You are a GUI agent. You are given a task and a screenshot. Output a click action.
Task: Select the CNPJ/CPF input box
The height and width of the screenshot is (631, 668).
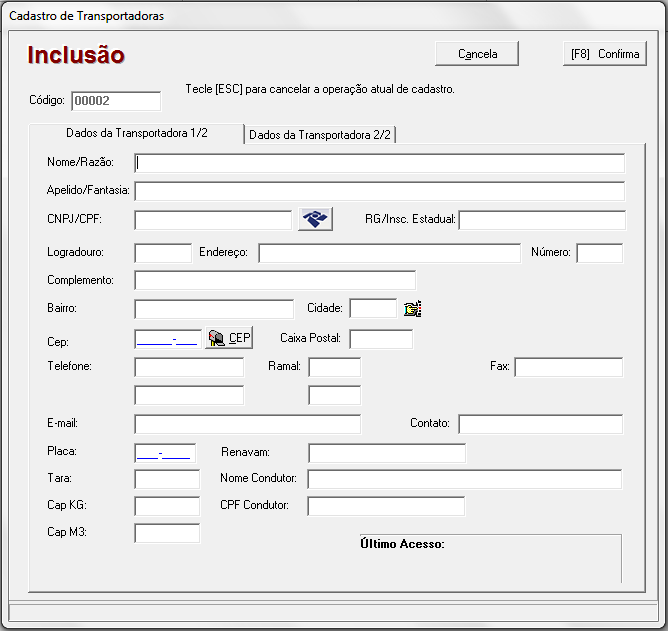pyautogui.click(x=212, y=220)
